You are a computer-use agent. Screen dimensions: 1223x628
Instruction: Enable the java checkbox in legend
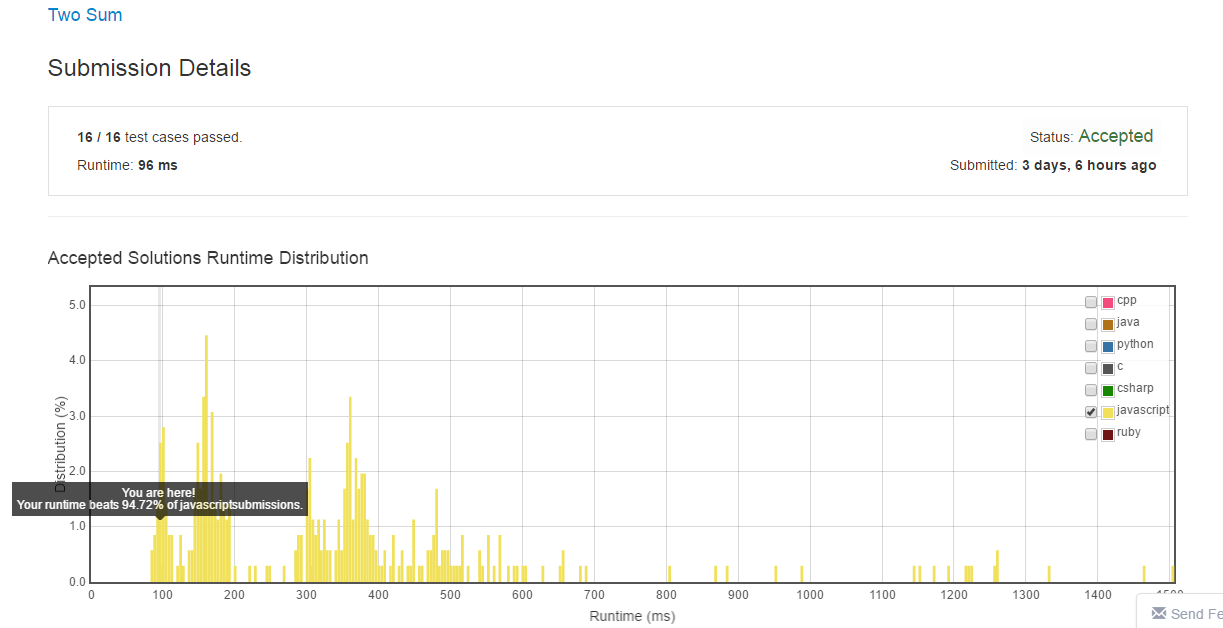[1091, 324]
